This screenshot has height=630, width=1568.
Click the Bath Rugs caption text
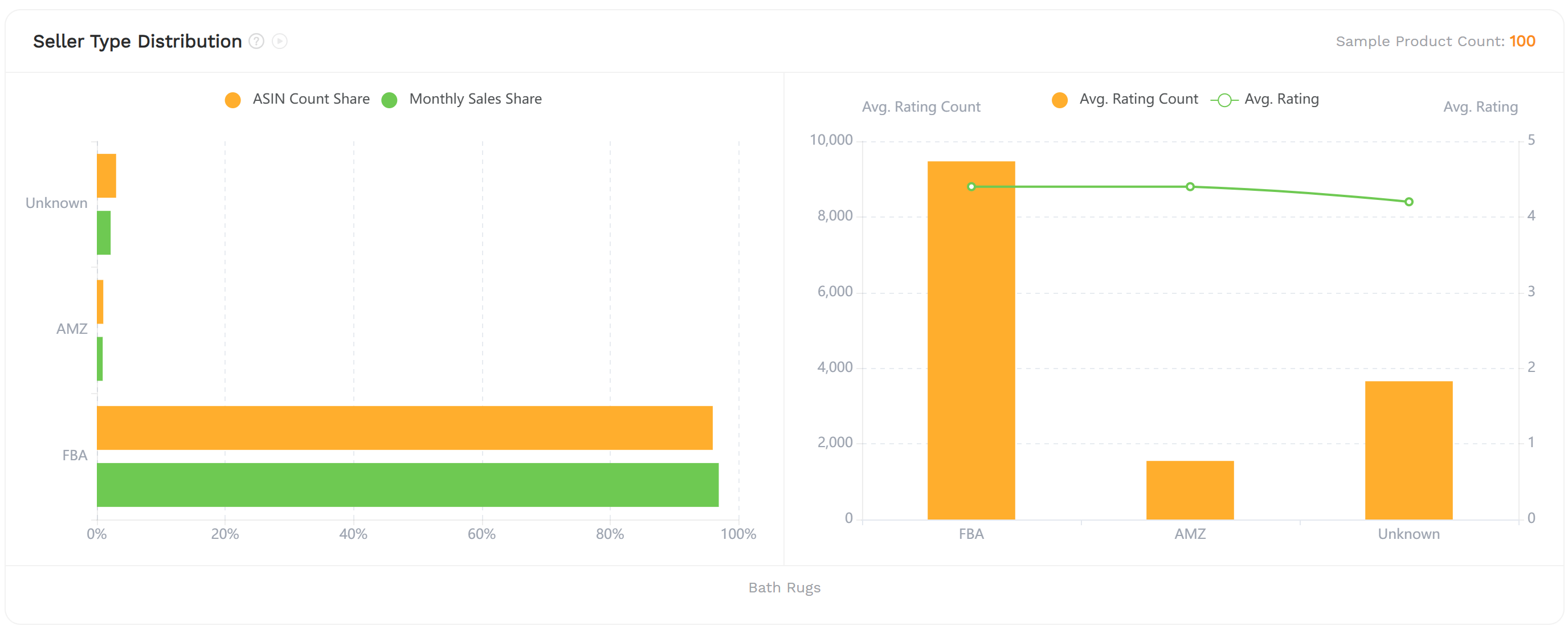coord(785,588)
